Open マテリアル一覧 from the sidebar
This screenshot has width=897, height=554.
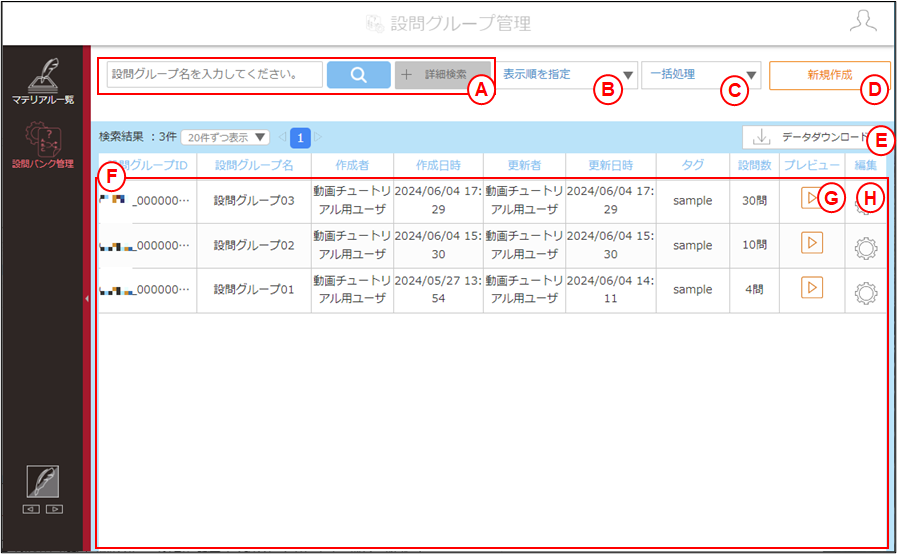(x=43, y=81)
